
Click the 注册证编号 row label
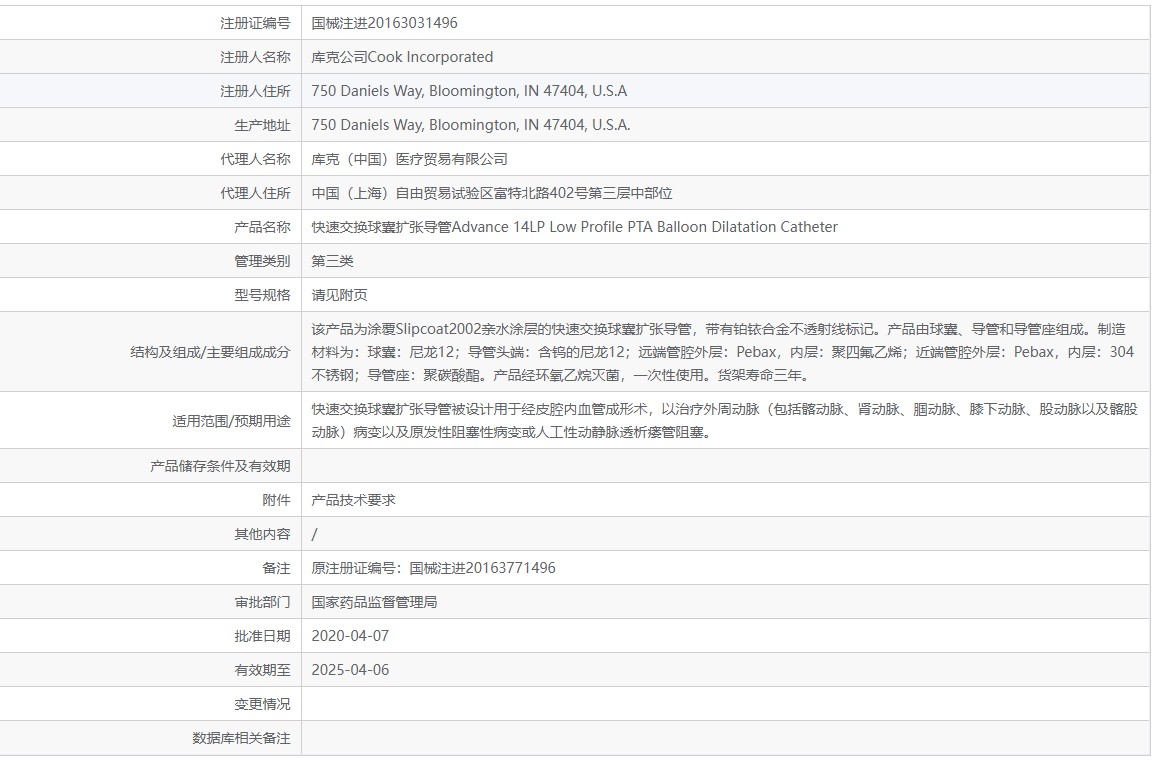[255, 23]
